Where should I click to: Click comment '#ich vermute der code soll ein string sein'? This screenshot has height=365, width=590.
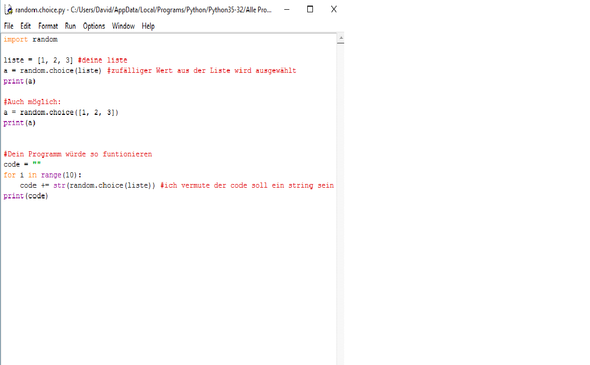click(247, 186)
